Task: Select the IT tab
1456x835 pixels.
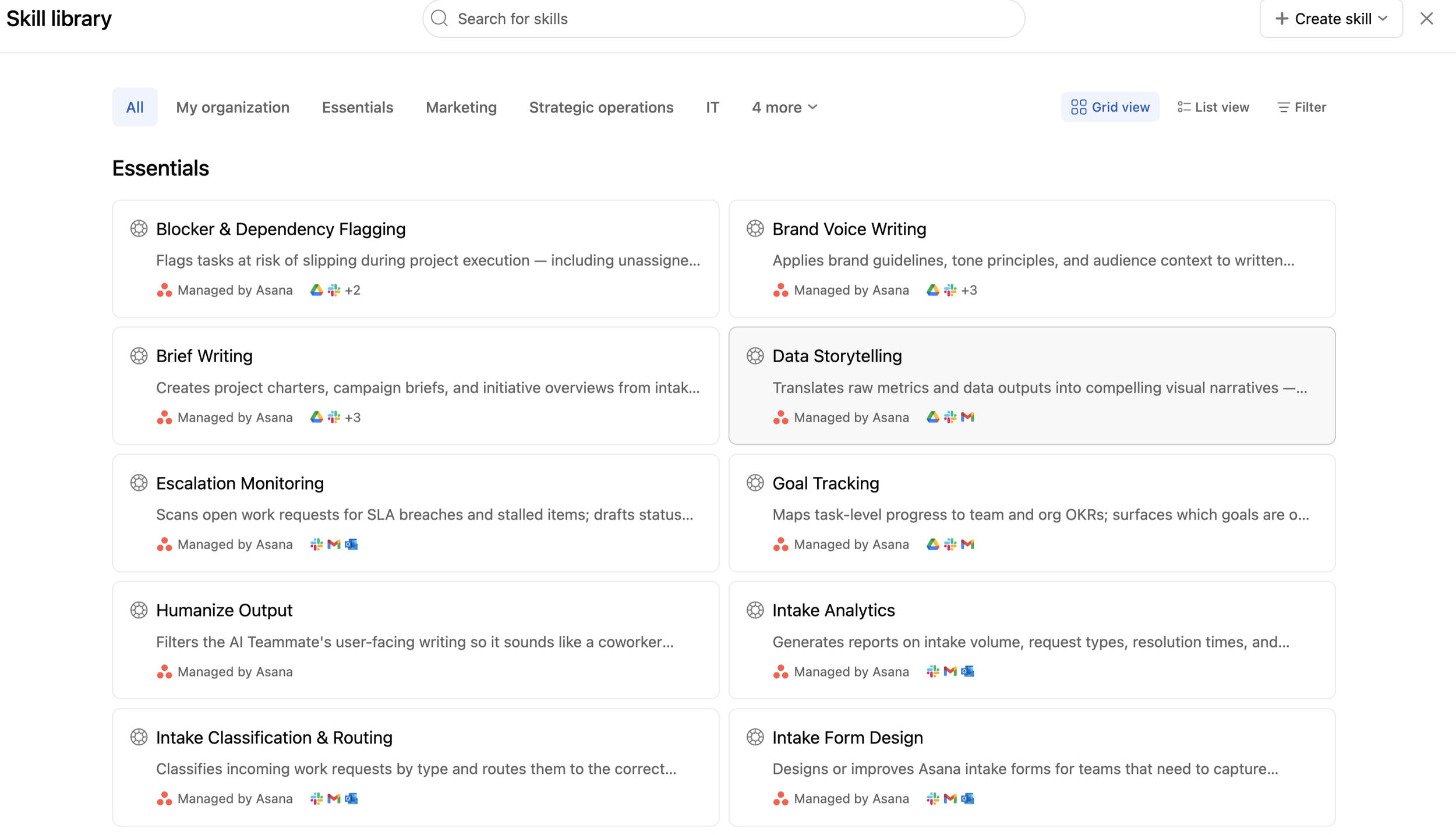Action: coord(712,107)
